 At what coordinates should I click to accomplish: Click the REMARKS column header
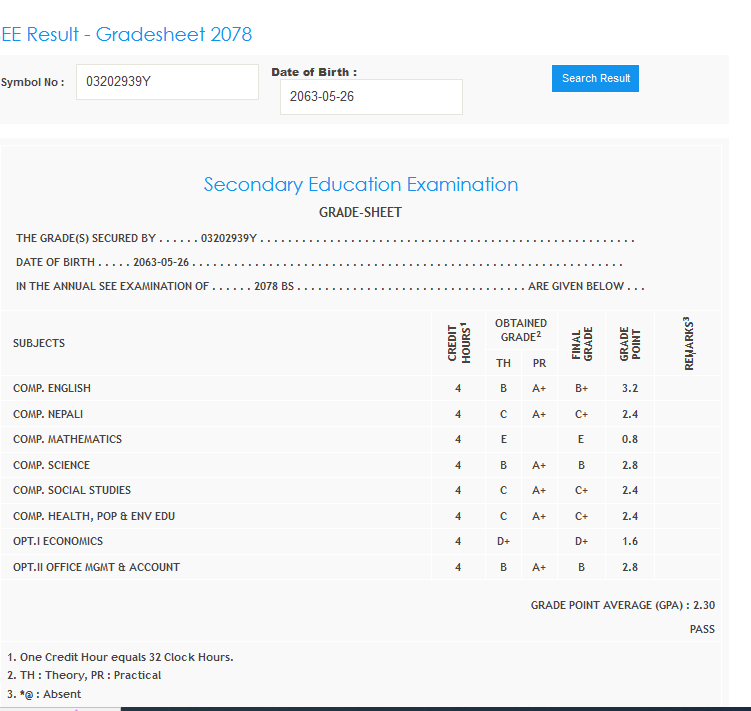point(688,342)
